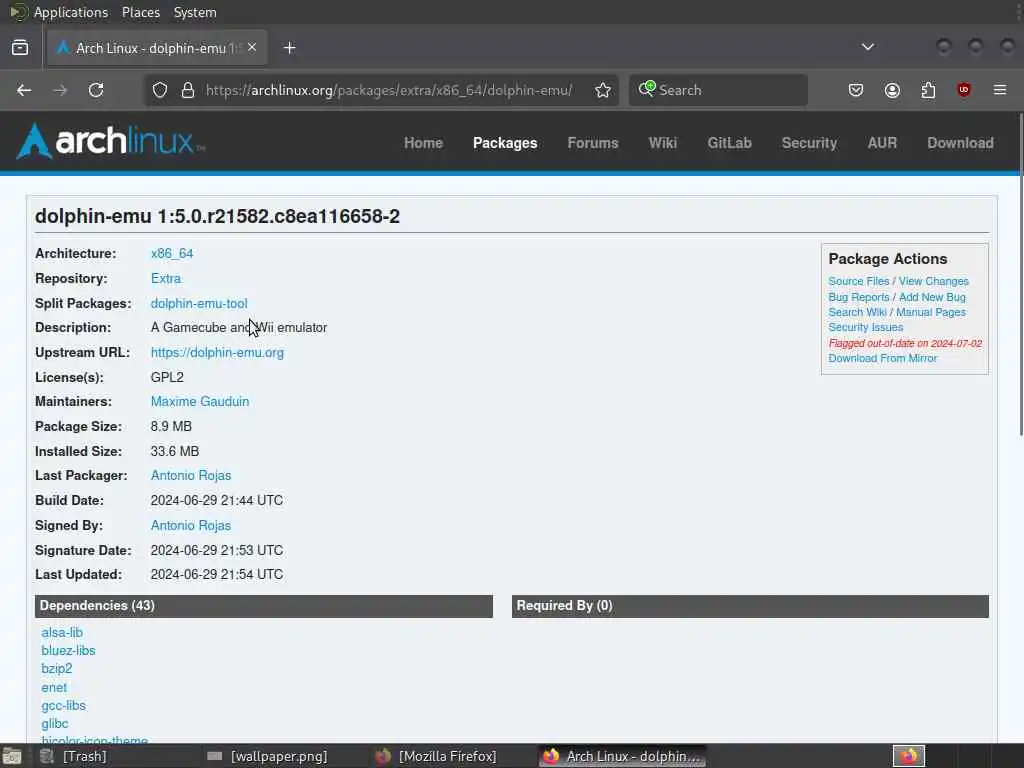Open the bzip2 dependency

click(57, 669)
